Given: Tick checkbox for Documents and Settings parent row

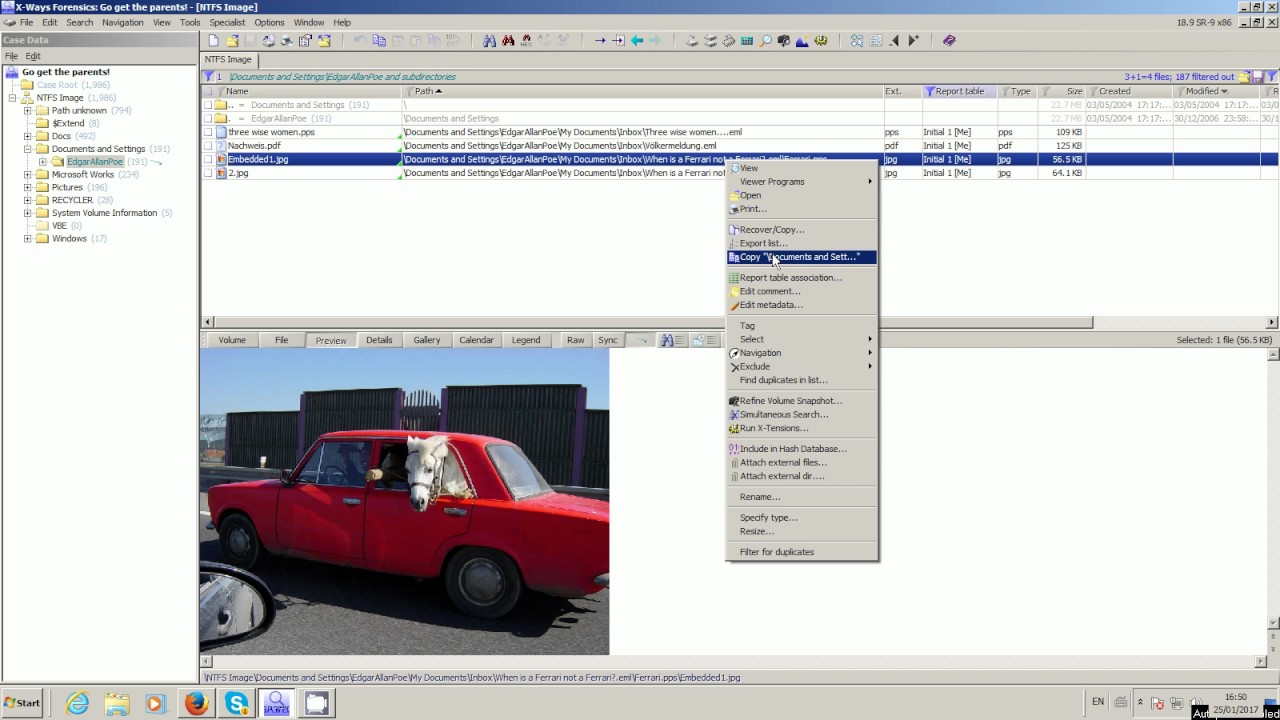Looking at the screenshot, I should [208, 105].
